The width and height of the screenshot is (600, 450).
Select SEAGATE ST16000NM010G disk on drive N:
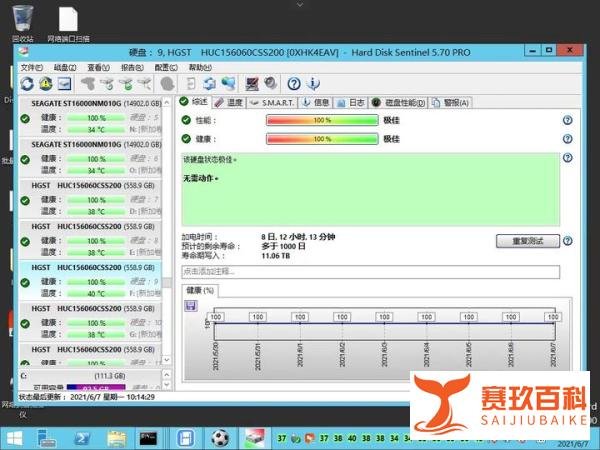pos(91,116)
